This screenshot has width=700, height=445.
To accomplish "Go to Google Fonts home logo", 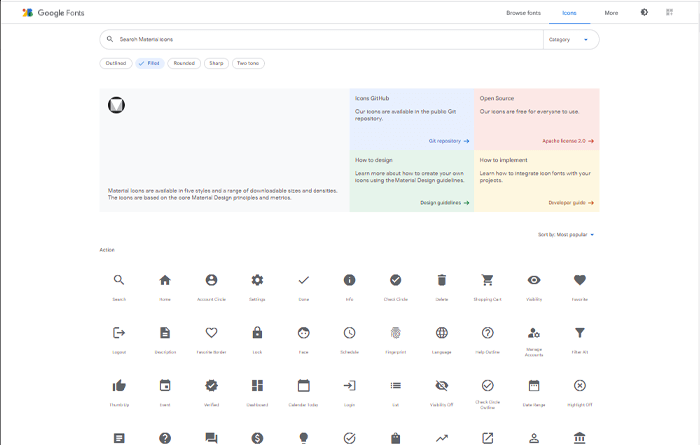I will (x=54, y=13).
